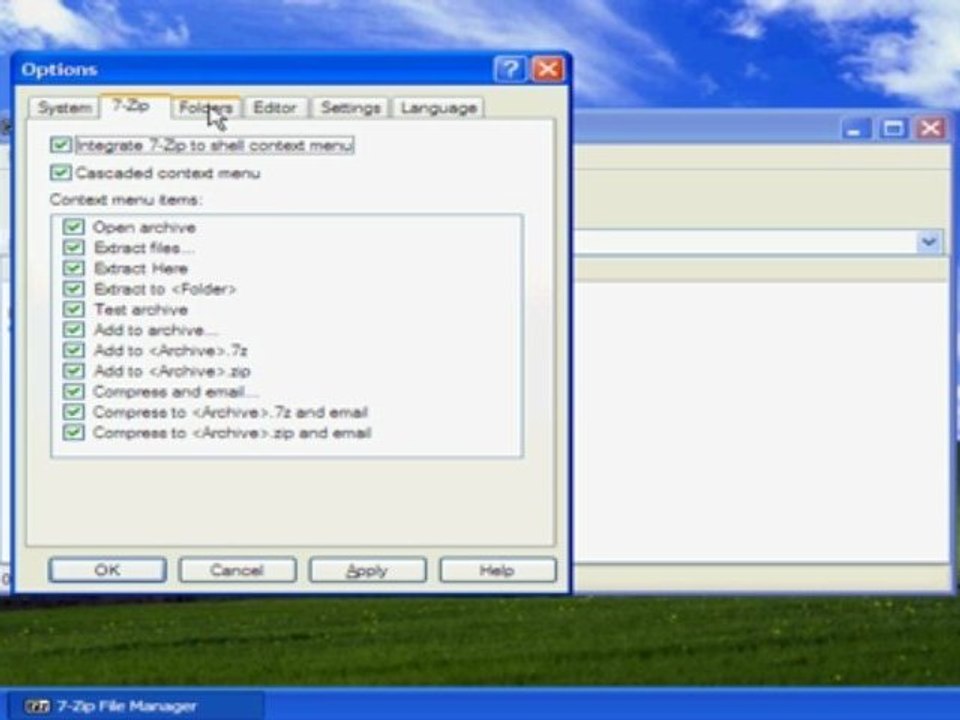Minimize the 7-Zip File Manager window
960x720 pixels.
[x=856, y=129]
